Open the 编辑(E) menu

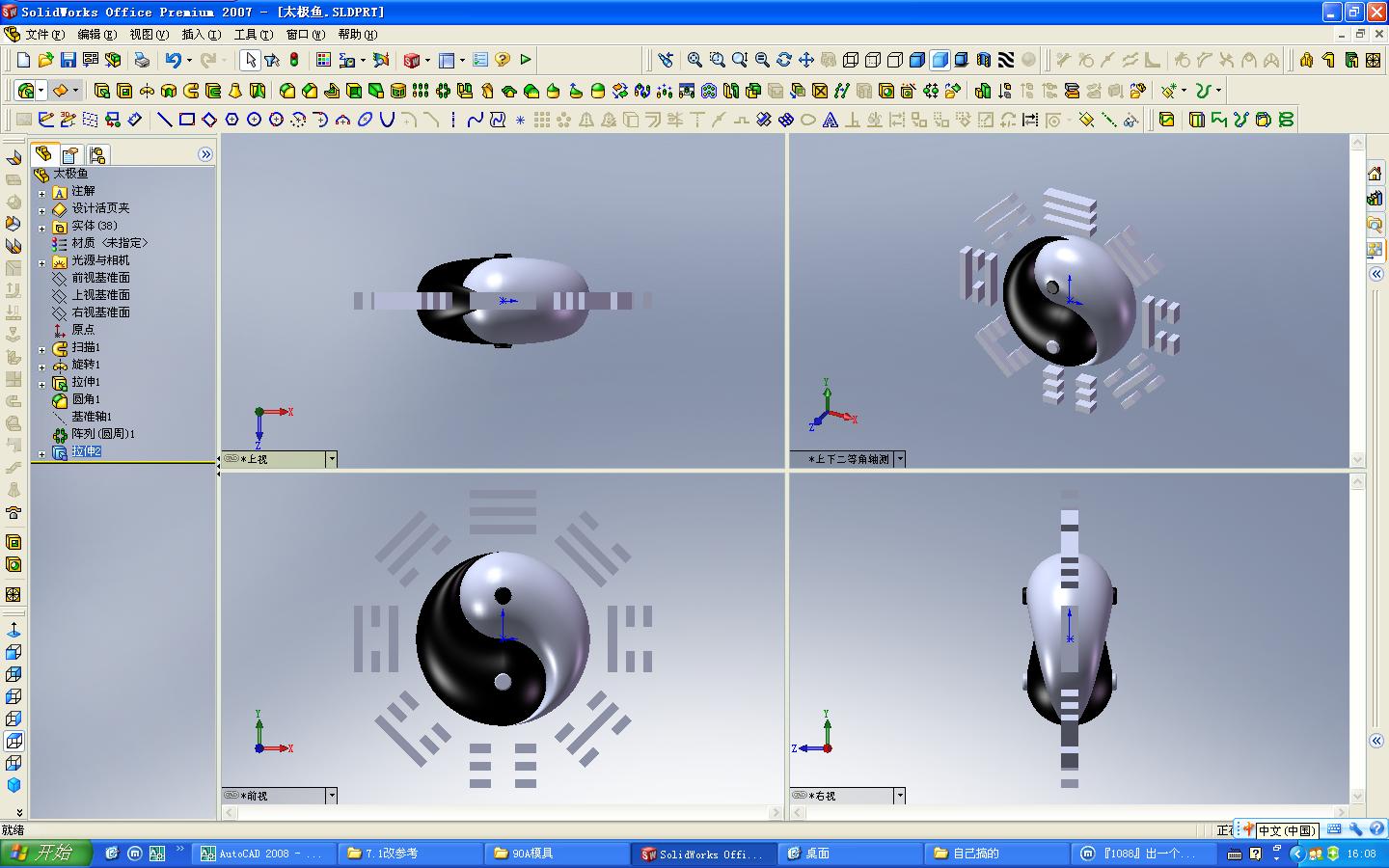click(x=96, y=34)
